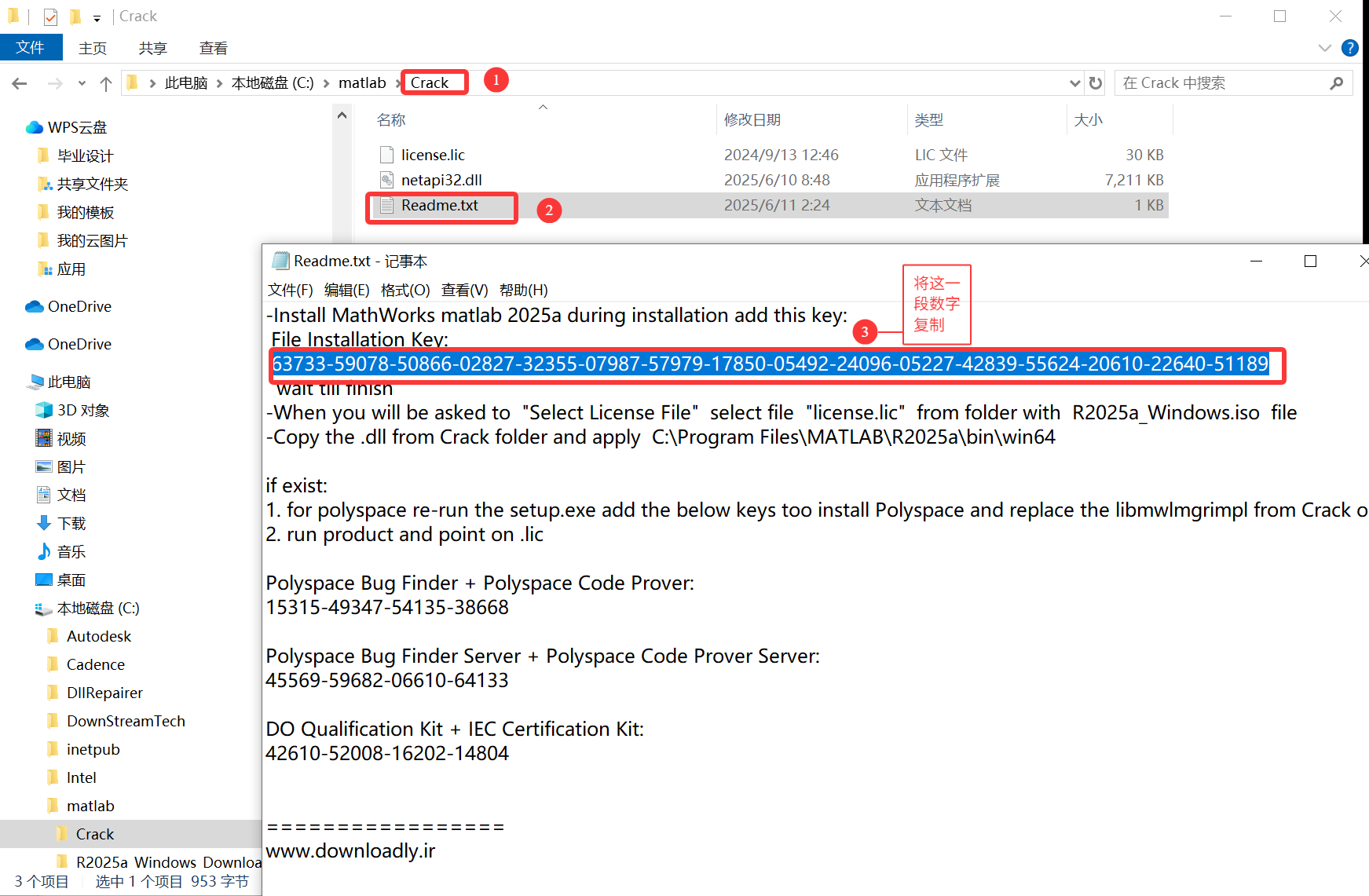This screenshot has height=896, width=1369.
Task: Open the 3D 对象 folder icon
Action: [x=44, y=410]
